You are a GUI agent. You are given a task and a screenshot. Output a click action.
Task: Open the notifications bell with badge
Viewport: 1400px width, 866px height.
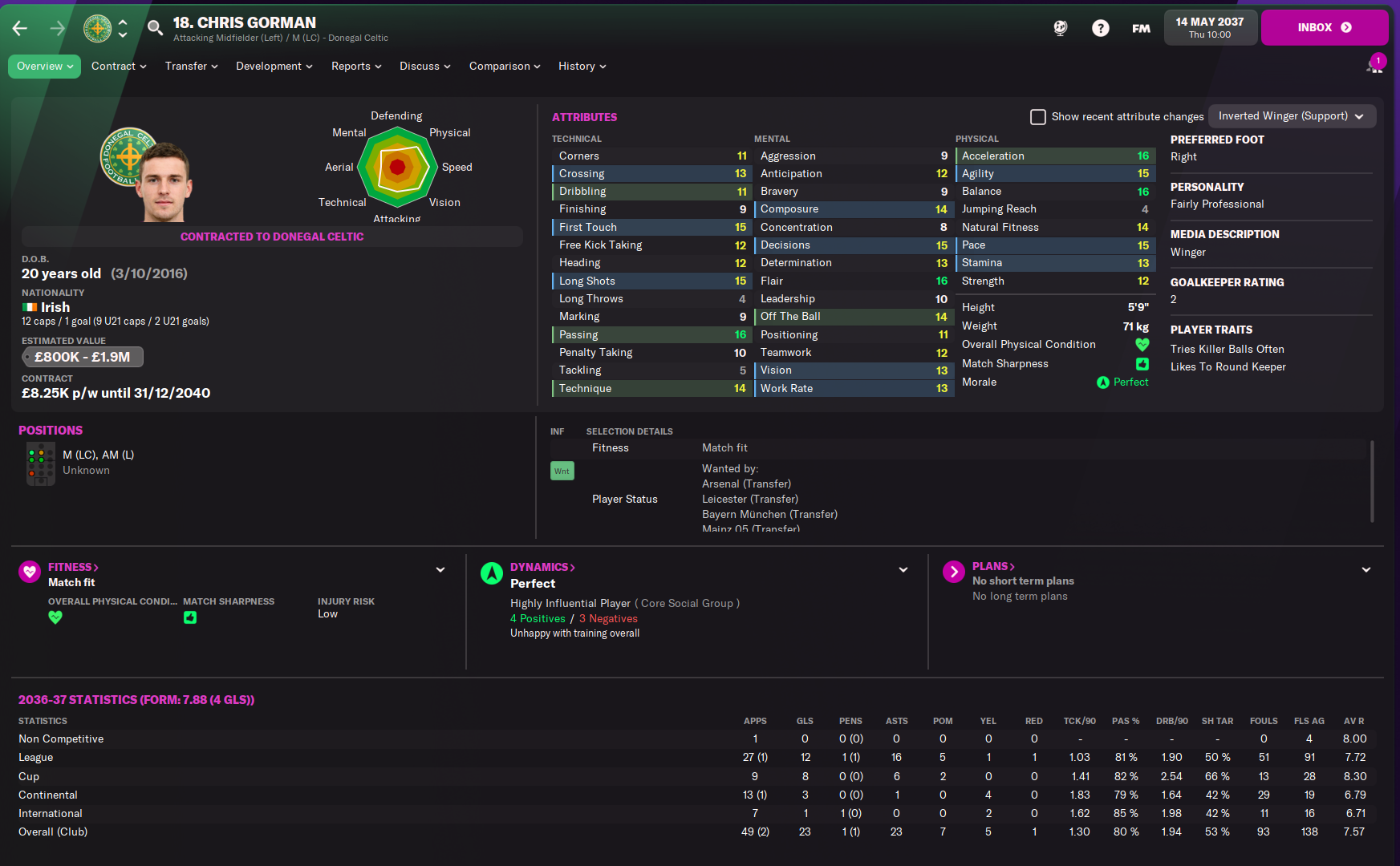click(x=1375, y=64)
